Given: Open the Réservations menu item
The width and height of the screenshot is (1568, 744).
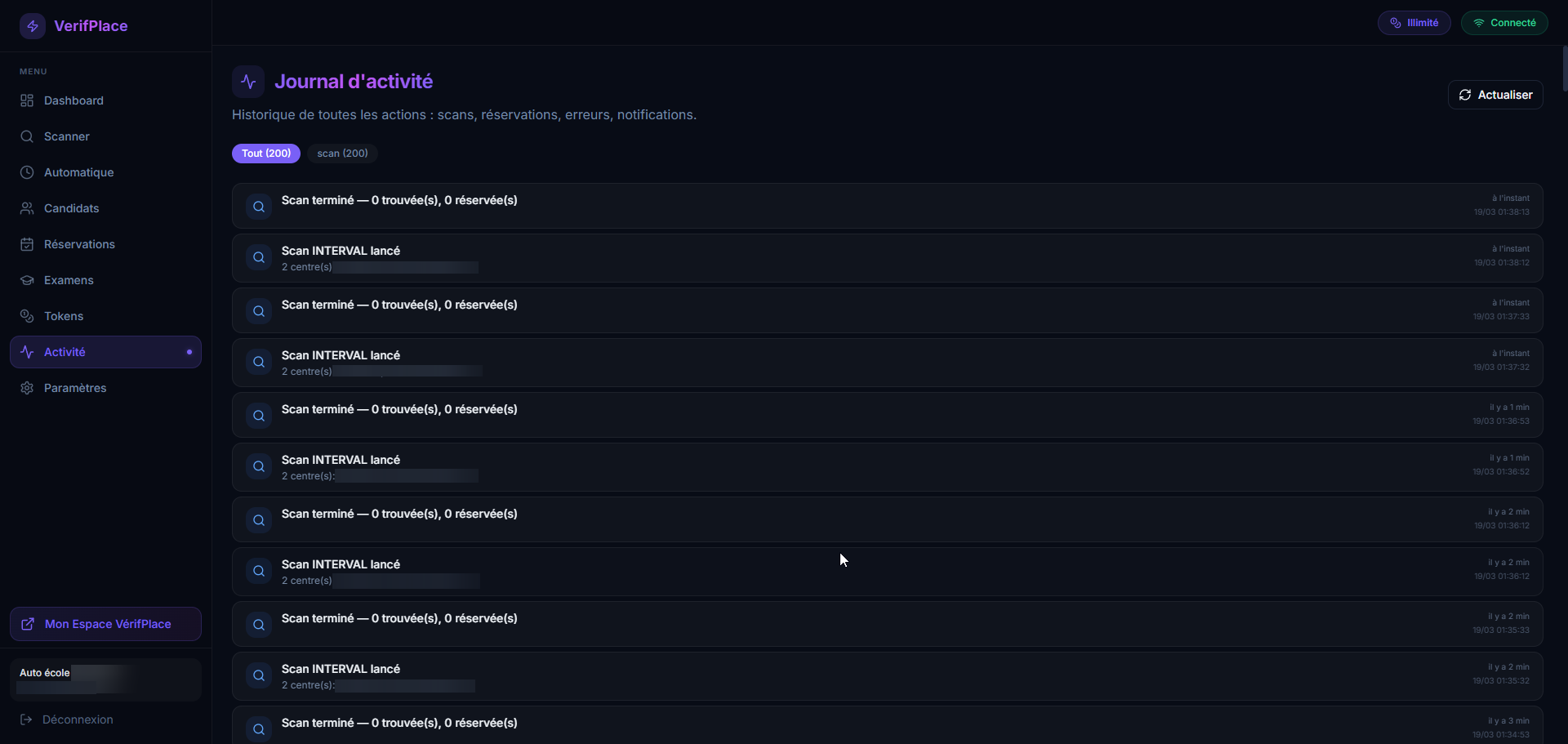Looking at the screenshot, I should coord(79,244).
